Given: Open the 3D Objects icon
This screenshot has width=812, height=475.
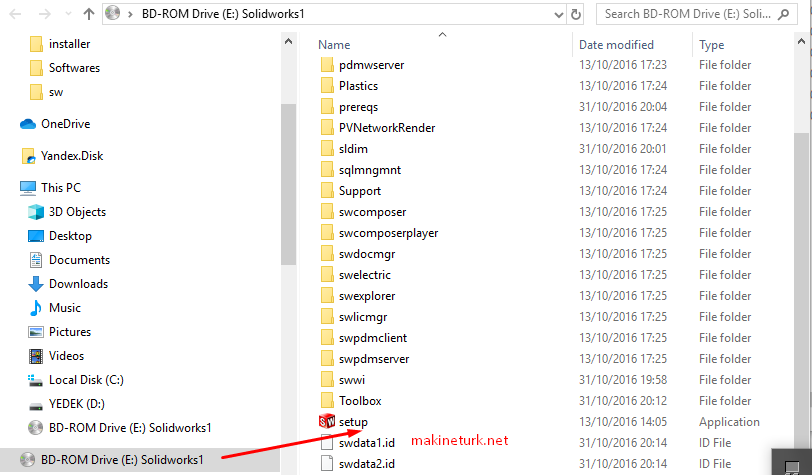Looking at the screenshot, I should 36,212.
